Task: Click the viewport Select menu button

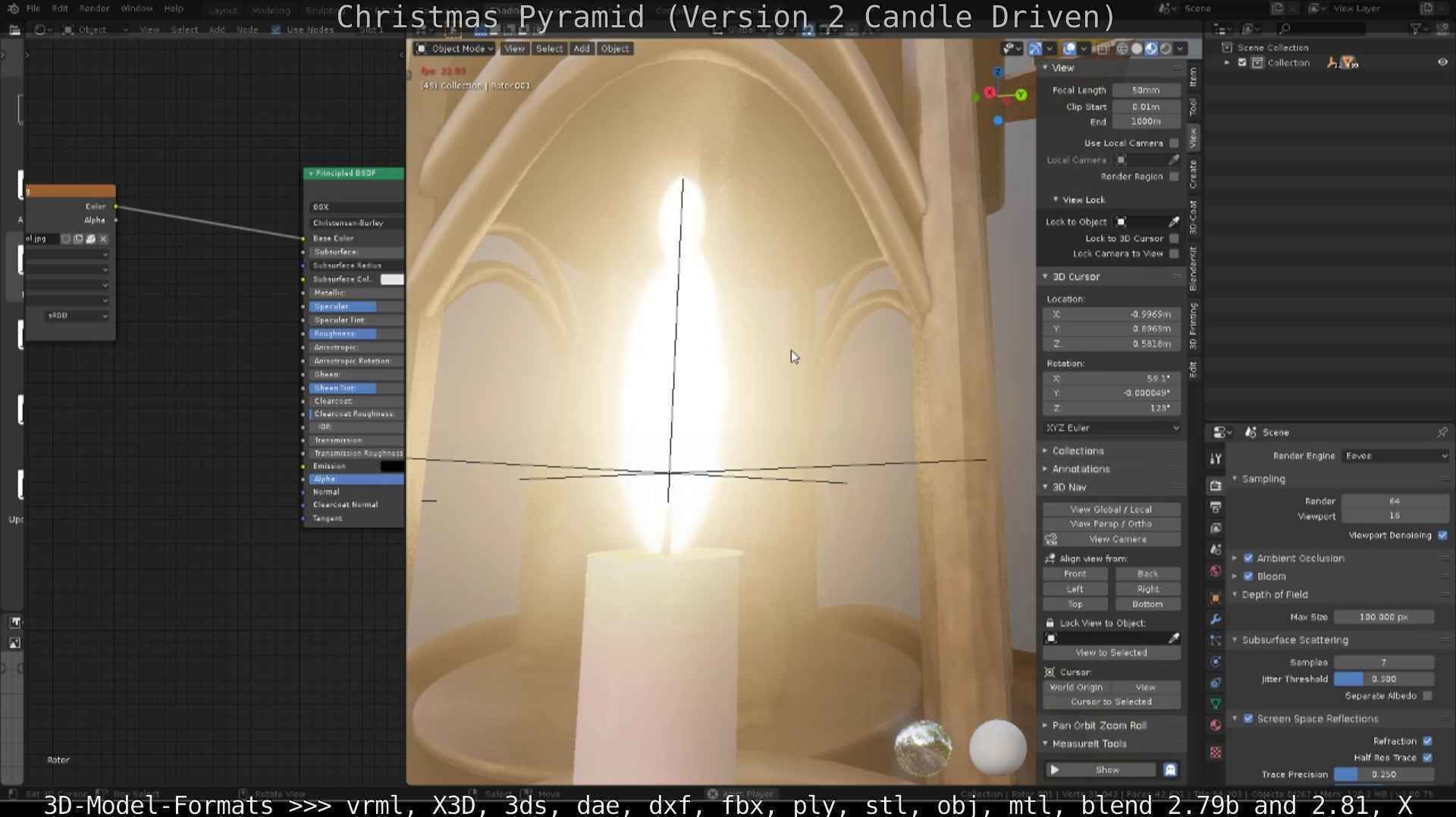Action: click(x=549, y=49)
